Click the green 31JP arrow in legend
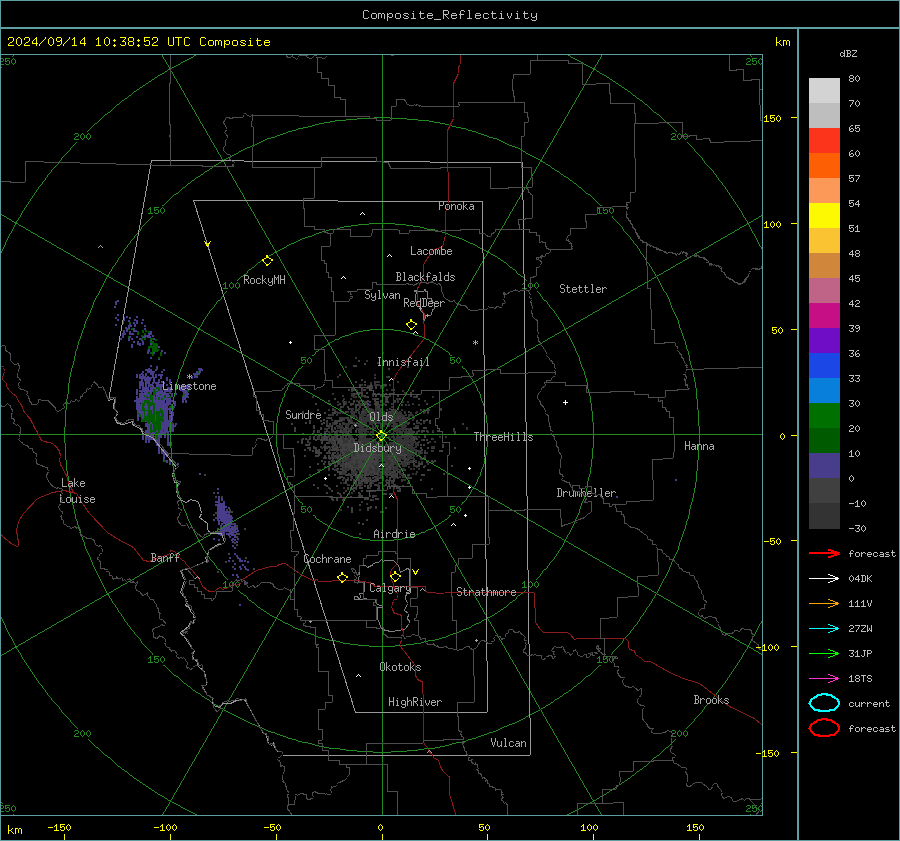The image size is (900, 841). (824, 653)
